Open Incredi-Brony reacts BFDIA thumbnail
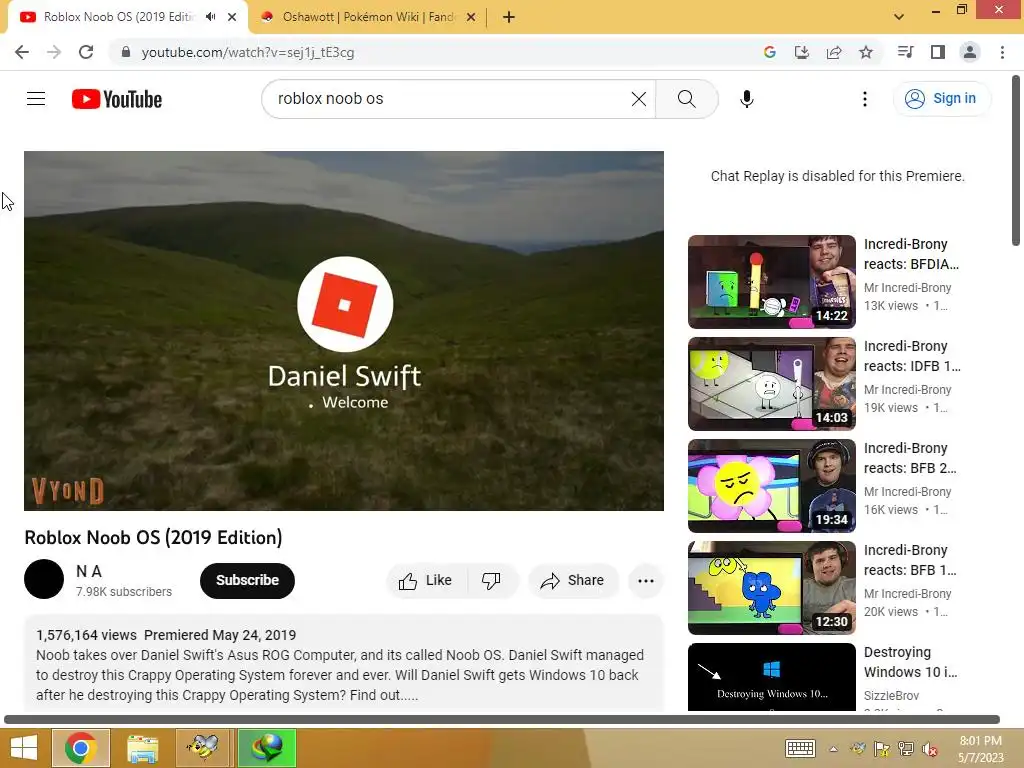The image size is (1024, 768). coord(771,282)
